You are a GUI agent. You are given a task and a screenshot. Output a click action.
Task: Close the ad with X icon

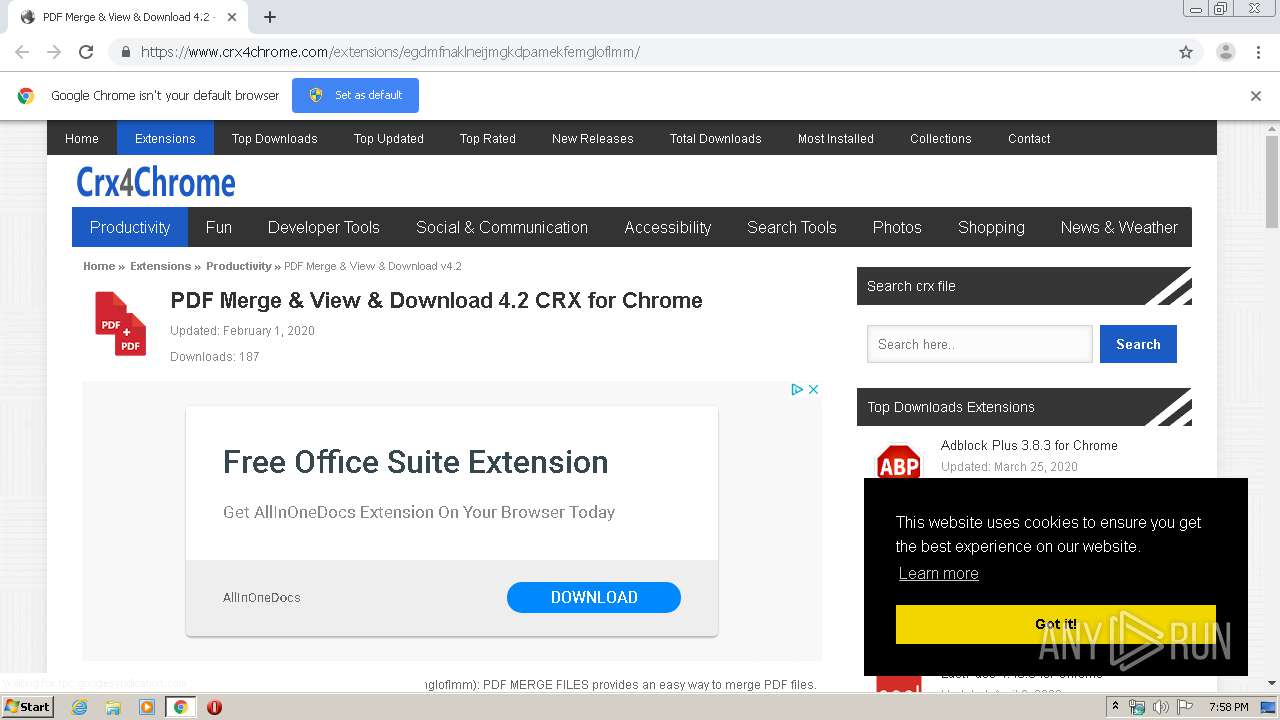[x=813, y=389]
